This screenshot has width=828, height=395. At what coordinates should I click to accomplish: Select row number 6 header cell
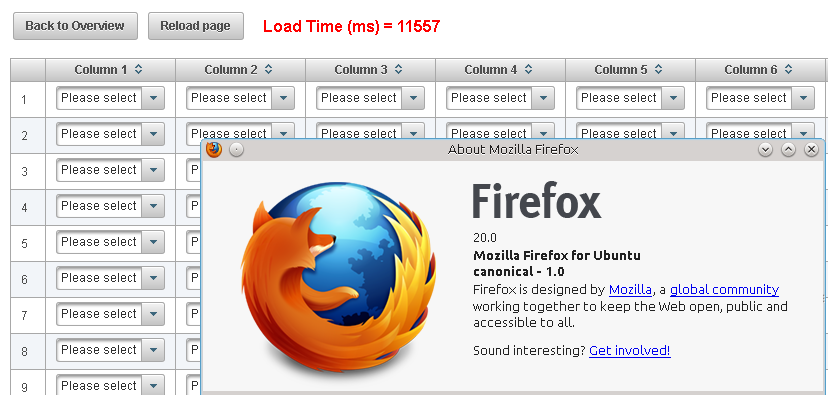tap(28, 279)
